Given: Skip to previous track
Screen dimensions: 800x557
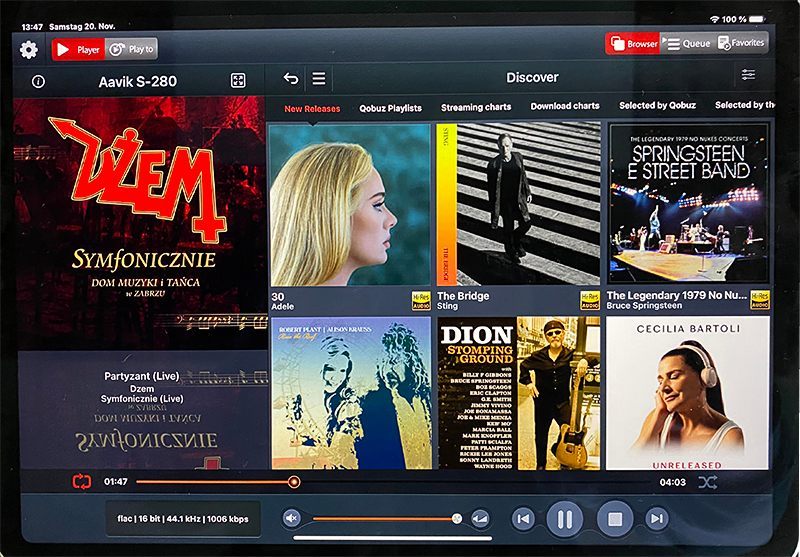Looking at the screenshot, I should click(x=523, y=519).
